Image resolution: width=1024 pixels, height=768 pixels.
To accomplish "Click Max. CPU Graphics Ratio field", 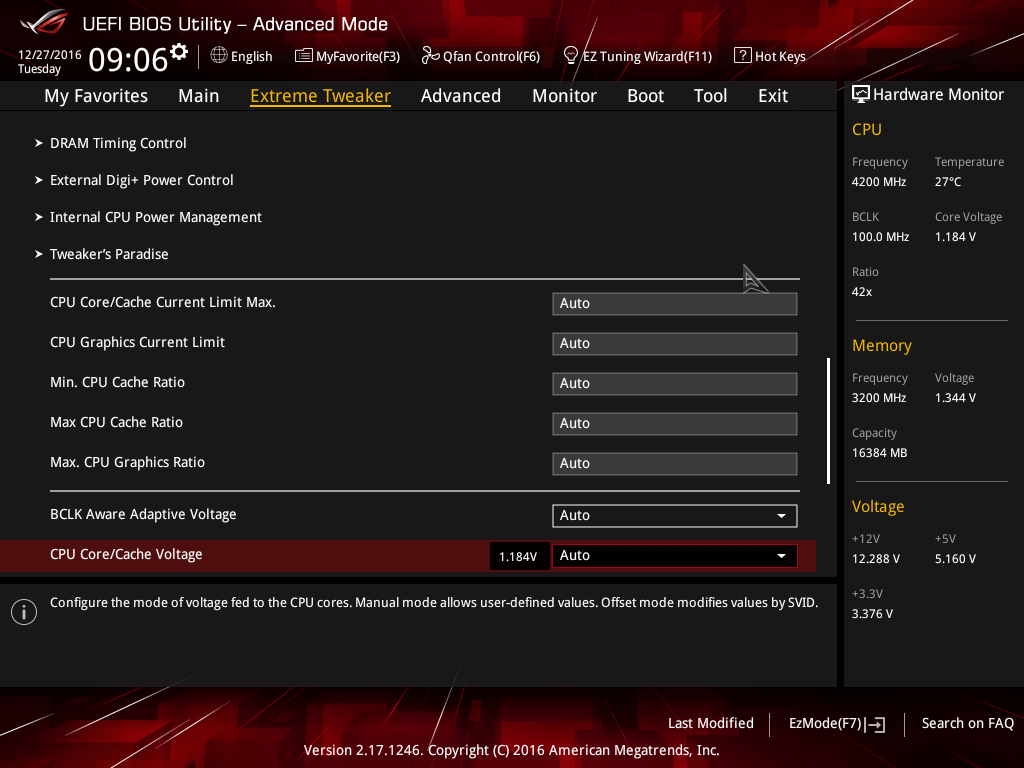I will click(x=675, y=464).
